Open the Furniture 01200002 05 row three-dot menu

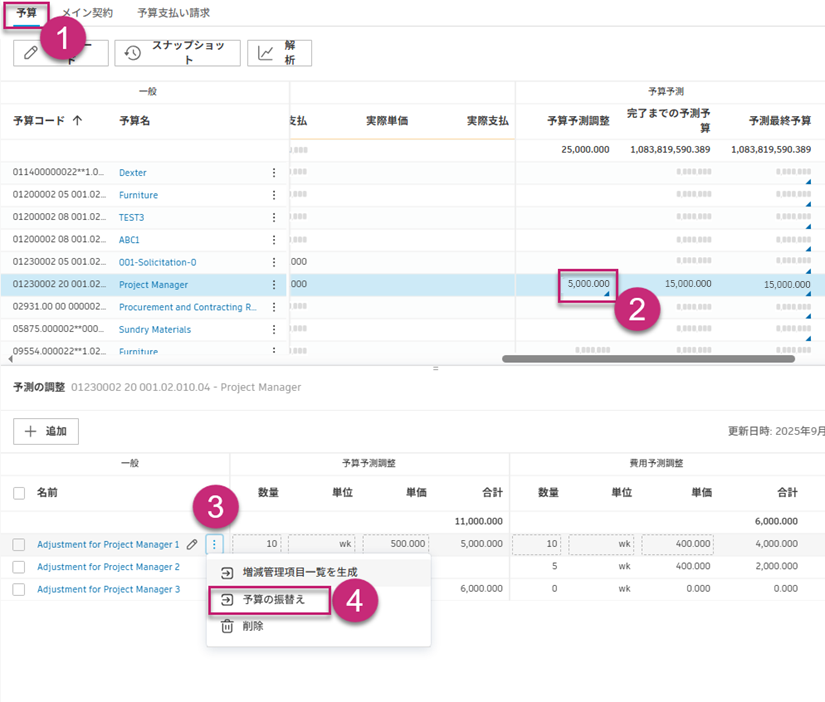pos(274,195)
